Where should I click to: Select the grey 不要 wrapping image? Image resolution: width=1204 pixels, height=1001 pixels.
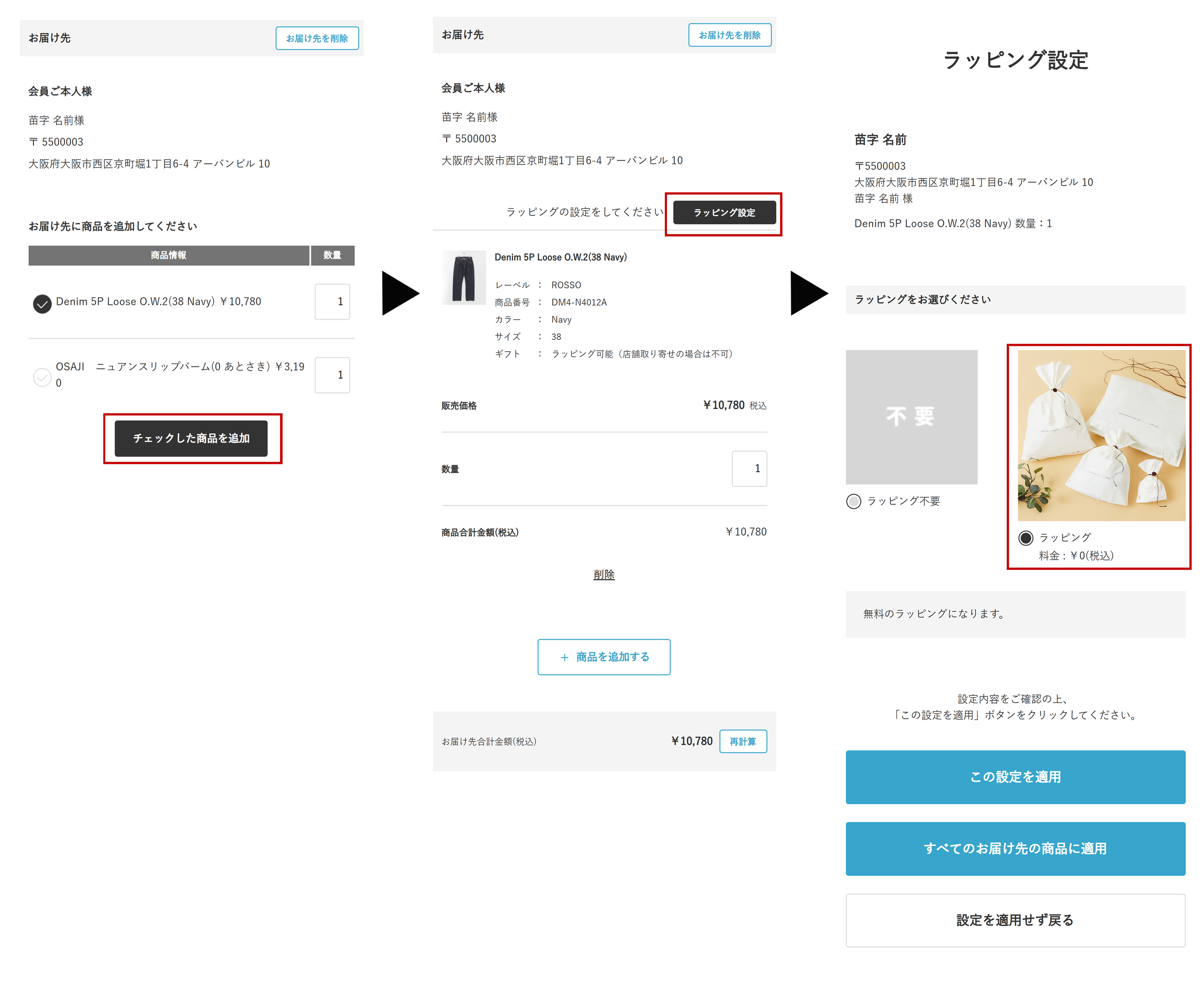tap(912, 417)
